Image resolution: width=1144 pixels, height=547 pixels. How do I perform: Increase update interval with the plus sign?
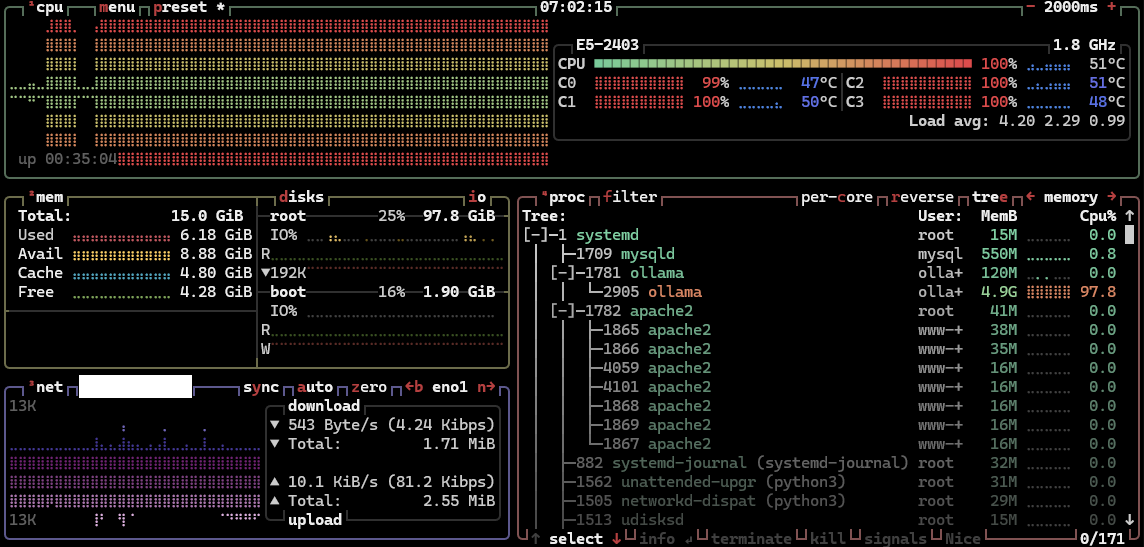coord(1111,7)
